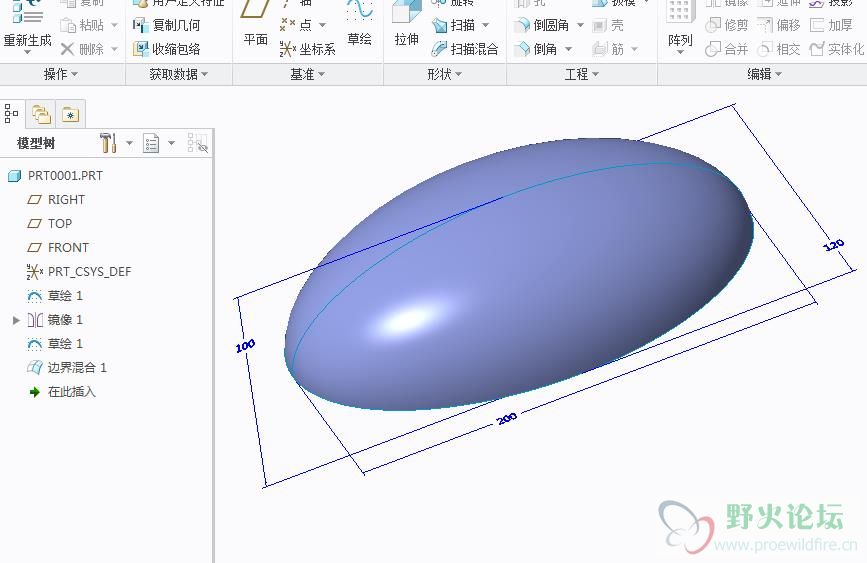The height and width of the screenshot is (563, 867).
Task: Switch to the favorites navigator tab
Action: coord(71,114)
